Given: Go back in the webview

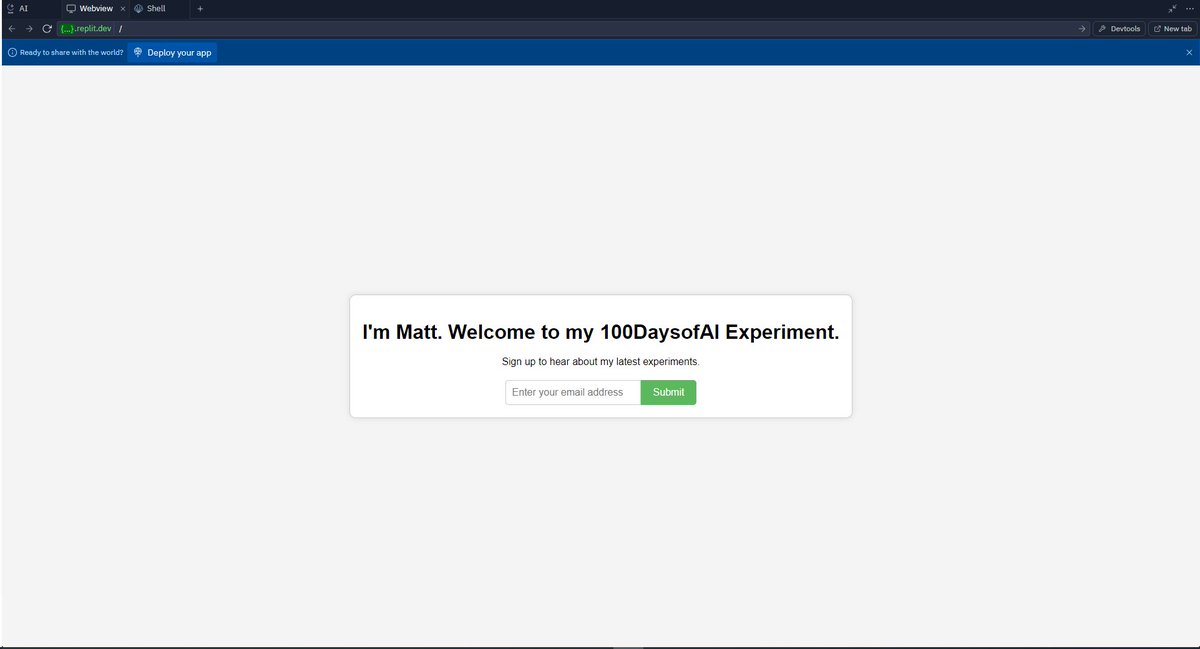Looking at the screenshot, I should coord(12,29).
